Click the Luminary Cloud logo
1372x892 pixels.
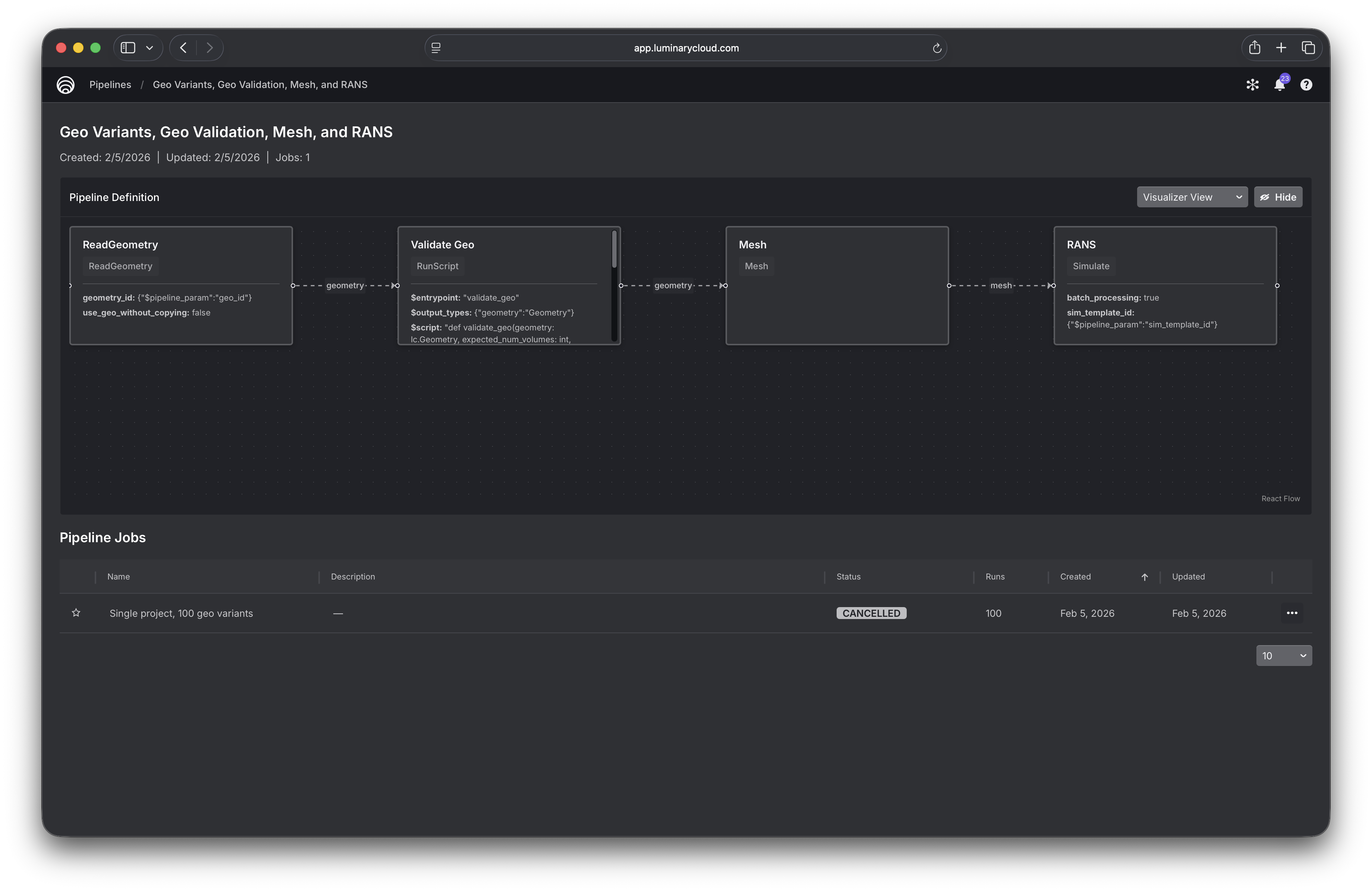point(65,84)
